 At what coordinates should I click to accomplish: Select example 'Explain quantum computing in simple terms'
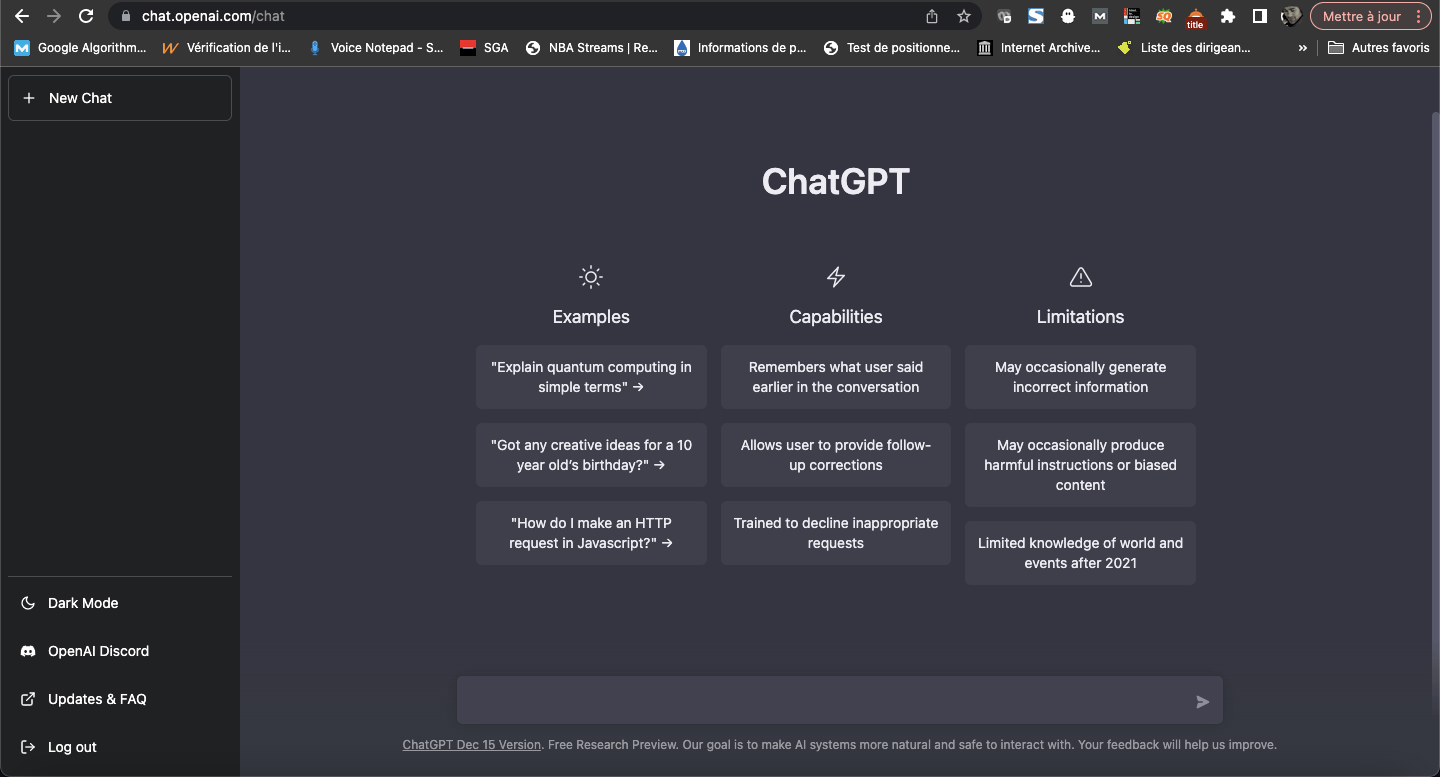tap(591, 377)
